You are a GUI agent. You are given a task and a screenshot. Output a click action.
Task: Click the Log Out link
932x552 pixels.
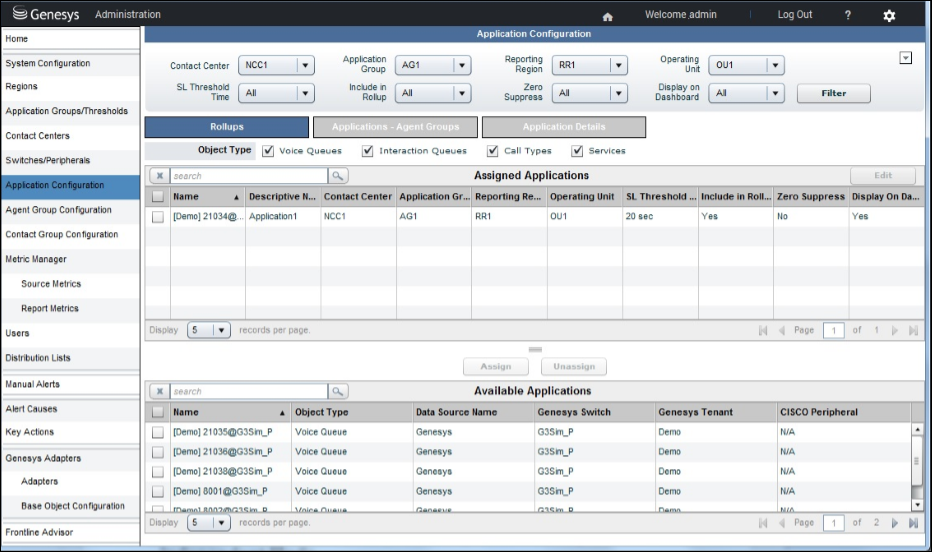coord(795,15)
